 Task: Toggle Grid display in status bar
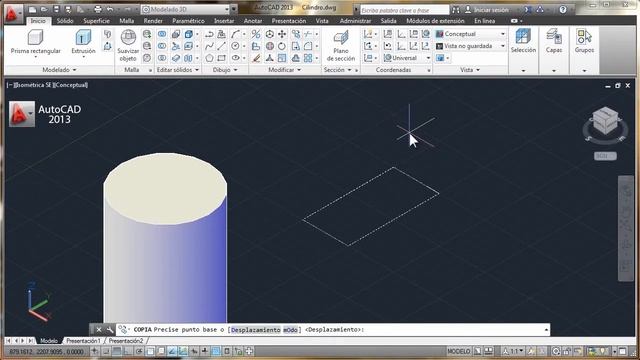coord(117,351)
